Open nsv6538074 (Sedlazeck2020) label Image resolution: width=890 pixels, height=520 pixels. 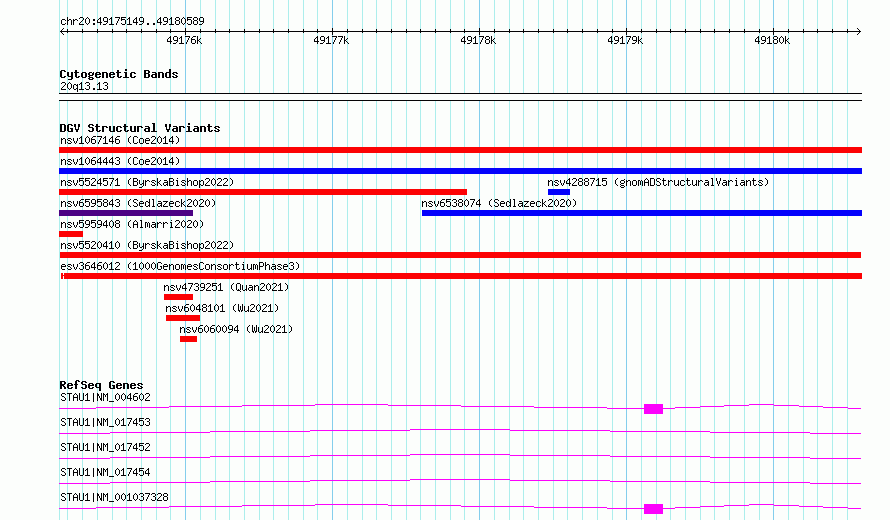tap(499, 203)
